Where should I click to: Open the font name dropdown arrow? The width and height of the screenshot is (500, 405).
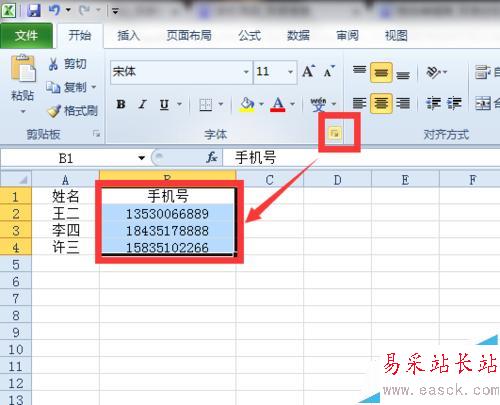pyautogui.click(x=246, y=72)
